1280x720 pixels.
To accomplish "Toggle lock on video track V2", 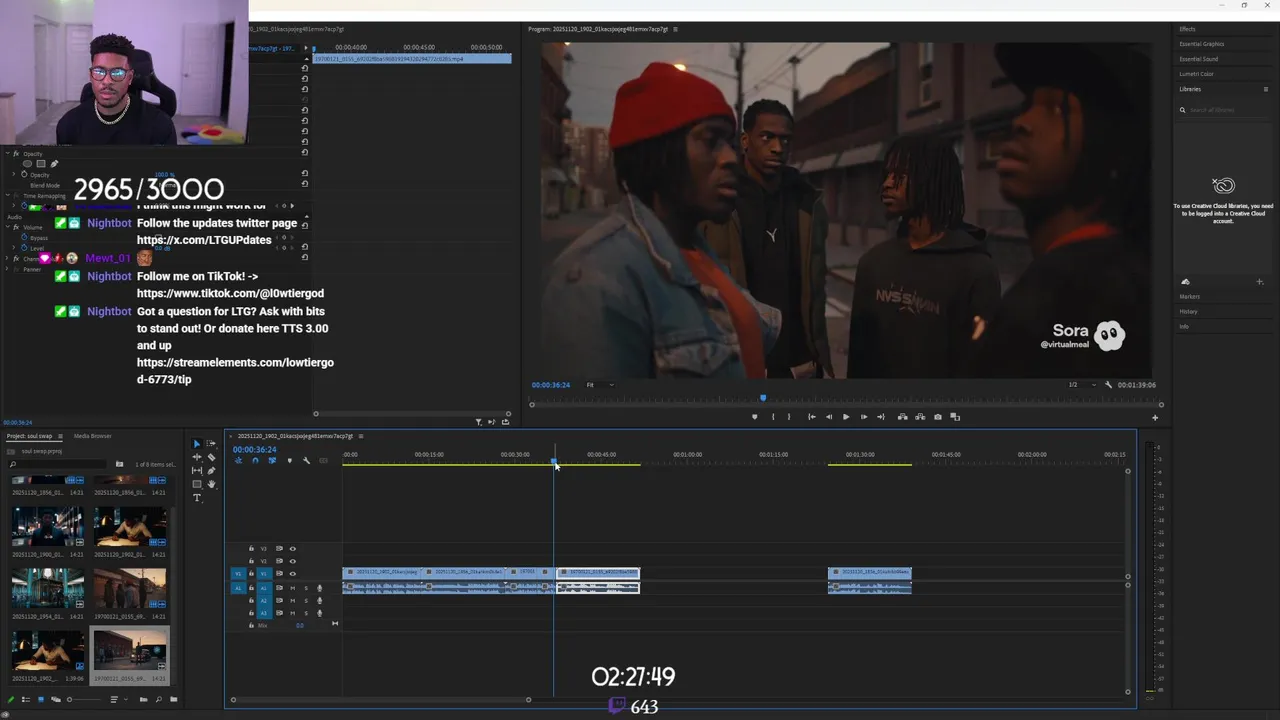I will (251, 561).
